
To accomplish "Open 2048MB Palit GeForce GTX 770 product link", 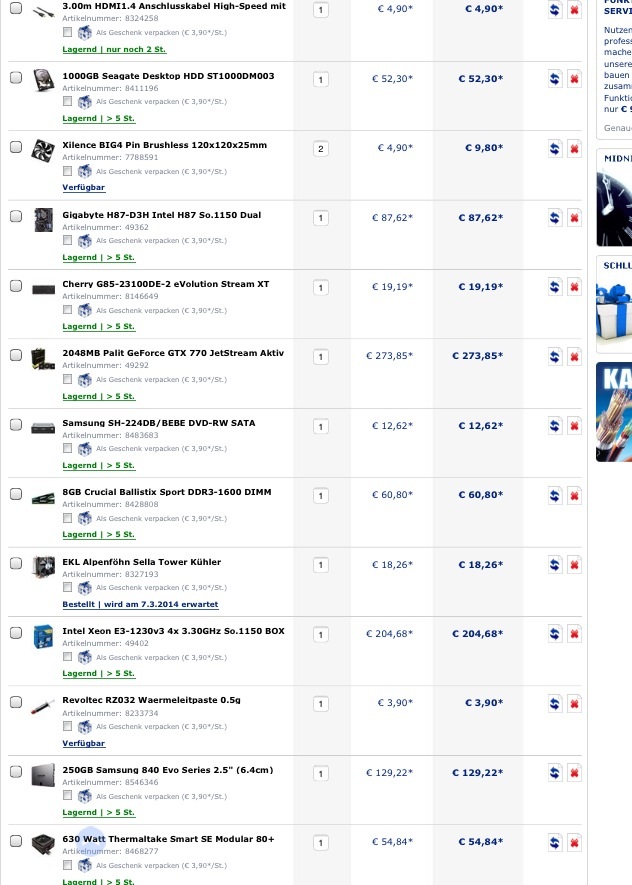I will pos(173,353).
